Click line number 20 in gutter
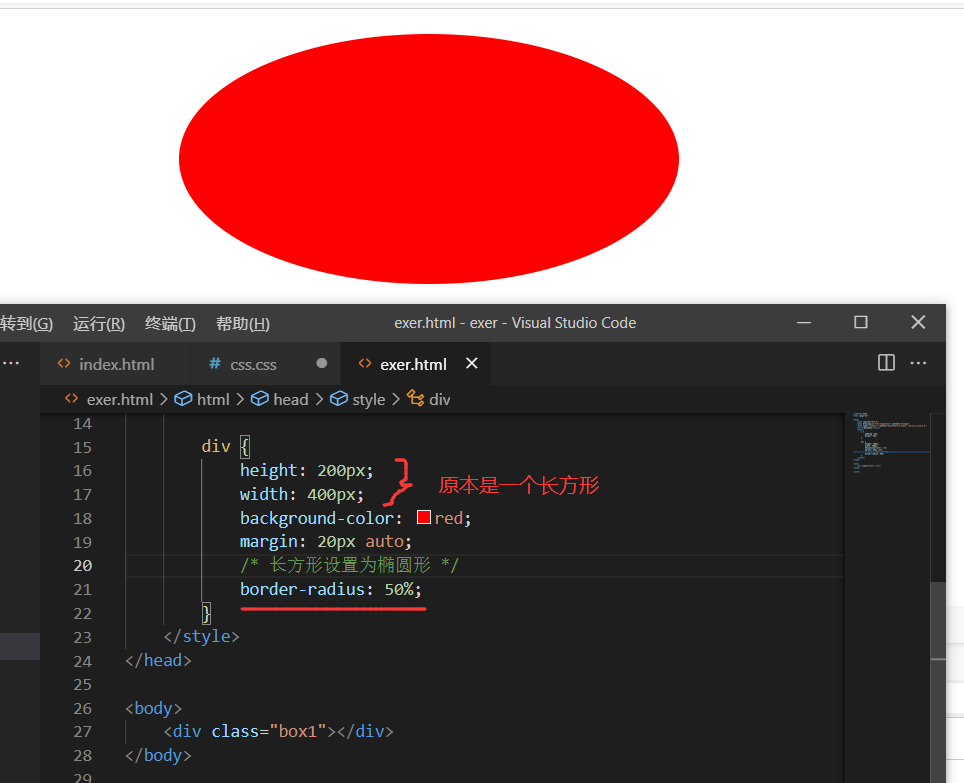 pos(82,565)
